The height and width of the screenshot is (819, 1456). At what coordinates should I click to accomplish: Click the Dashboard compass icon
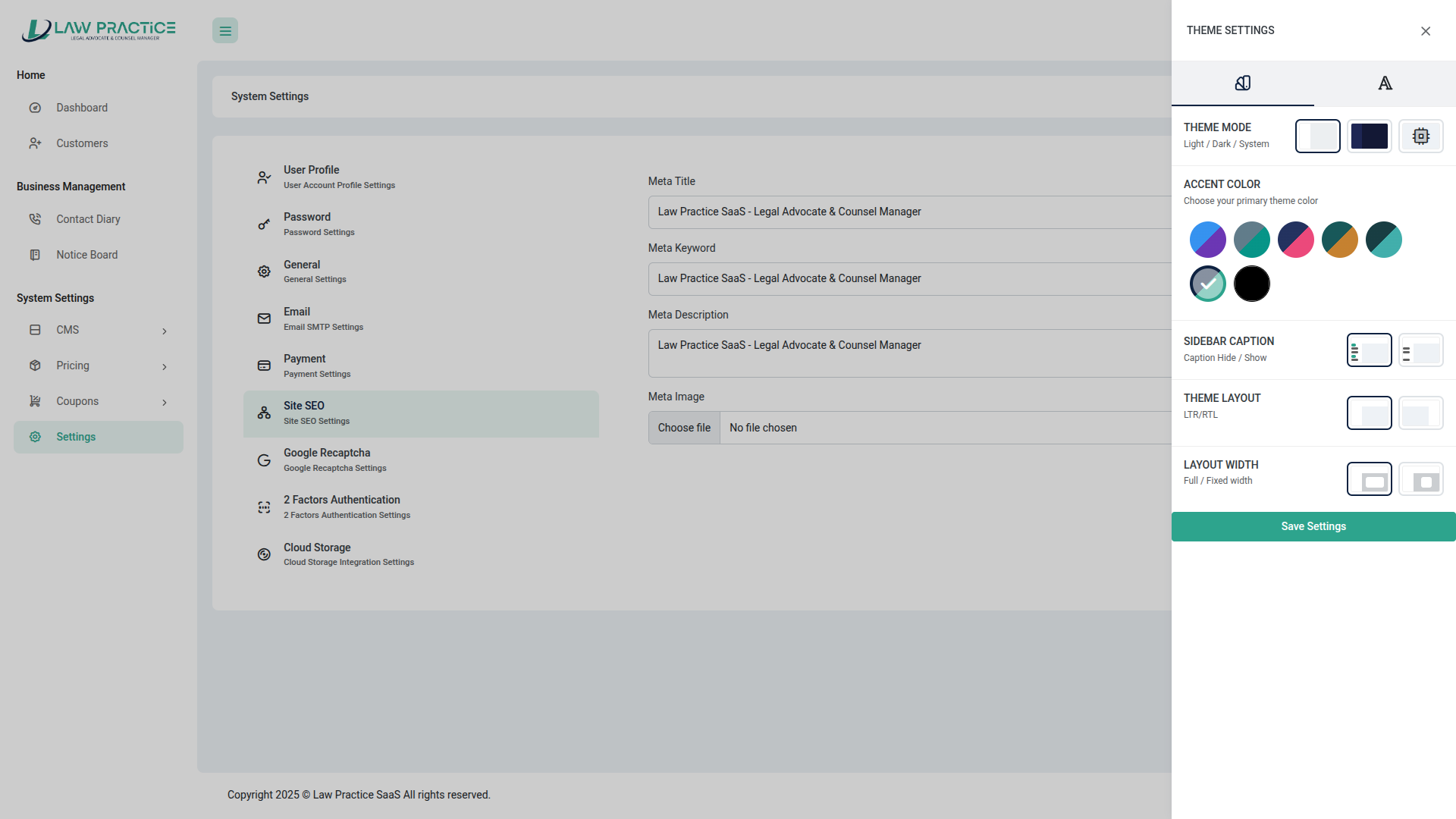tap(35, 108)
